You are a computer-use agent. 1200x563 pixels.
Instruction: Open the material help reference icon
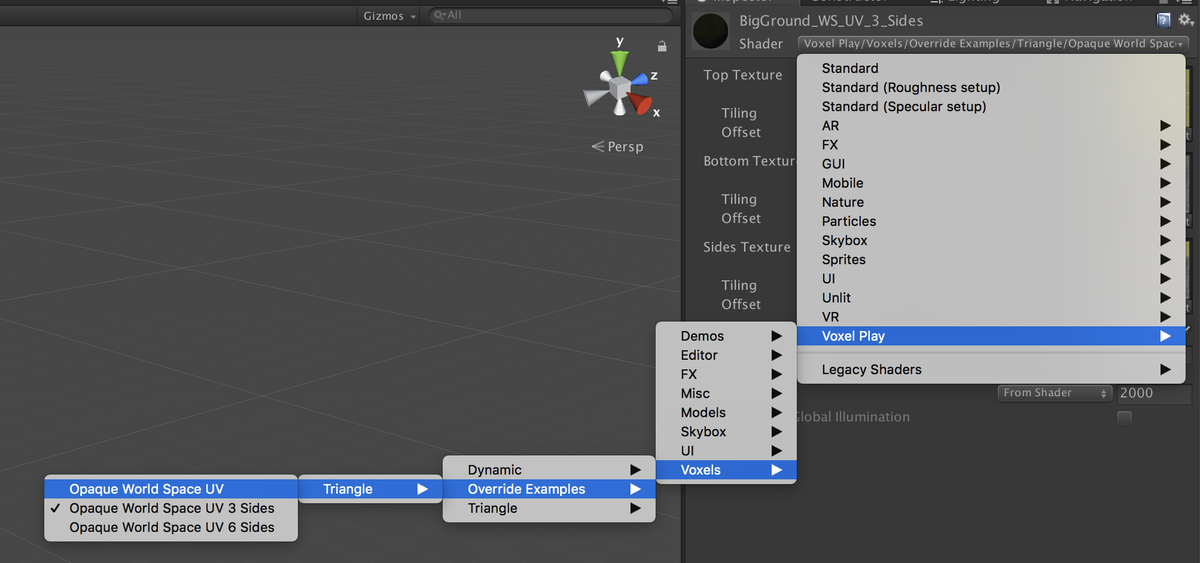(1163, 20)
